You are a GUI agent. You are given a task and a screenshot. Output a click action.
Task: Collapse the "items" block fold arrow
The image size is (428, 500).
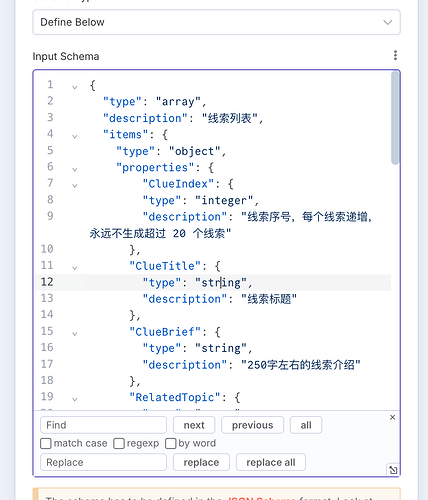click(x=75, y=136)
